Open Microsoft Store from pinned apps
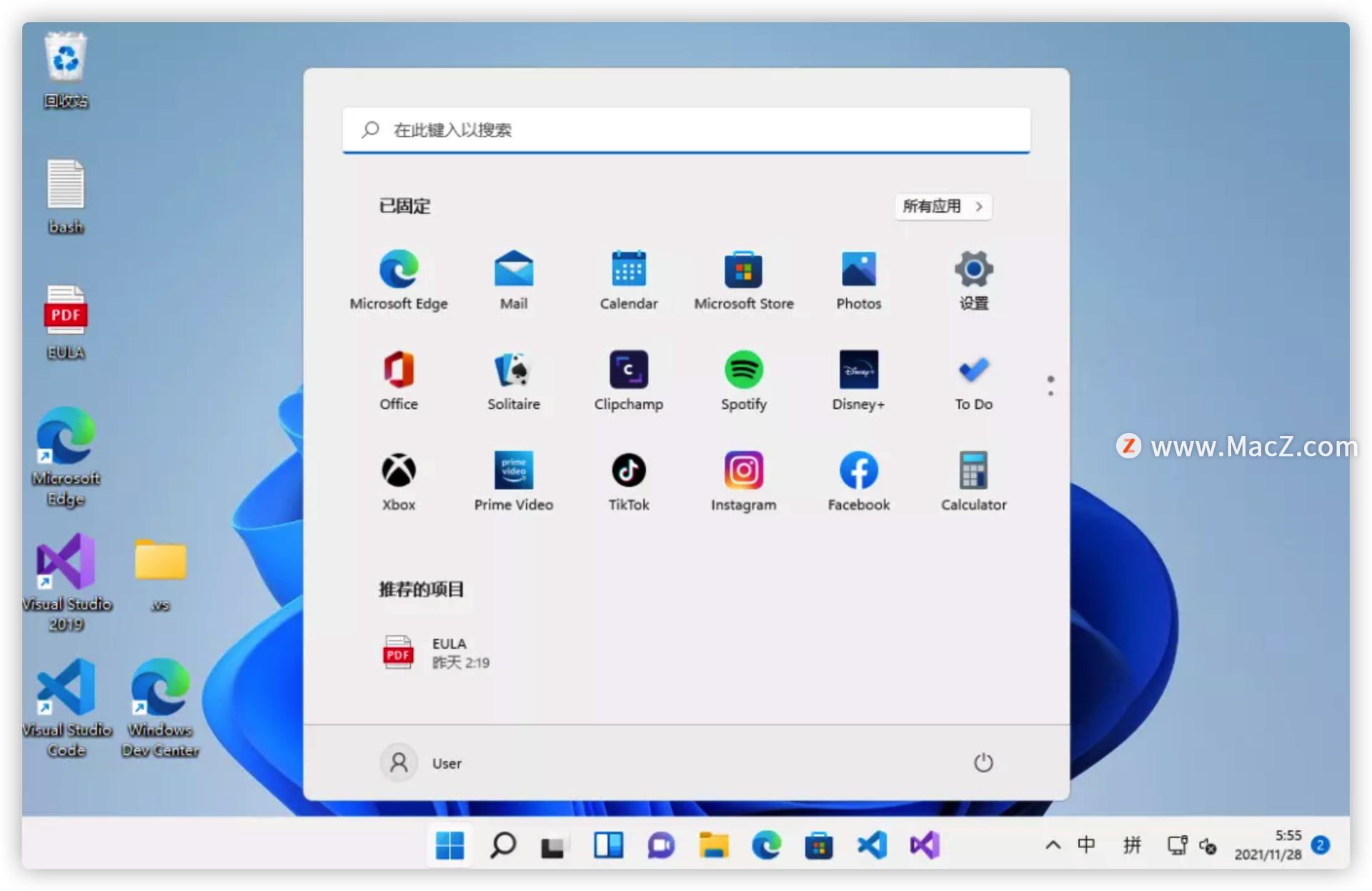 point(744,279)
